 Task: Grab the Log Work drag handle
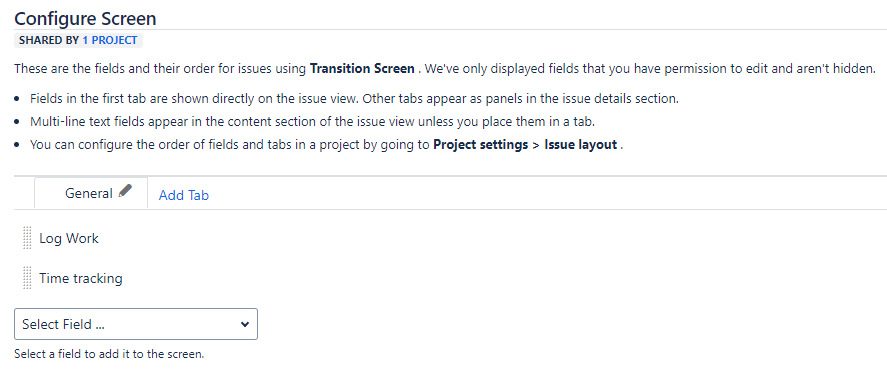[27, 238]
